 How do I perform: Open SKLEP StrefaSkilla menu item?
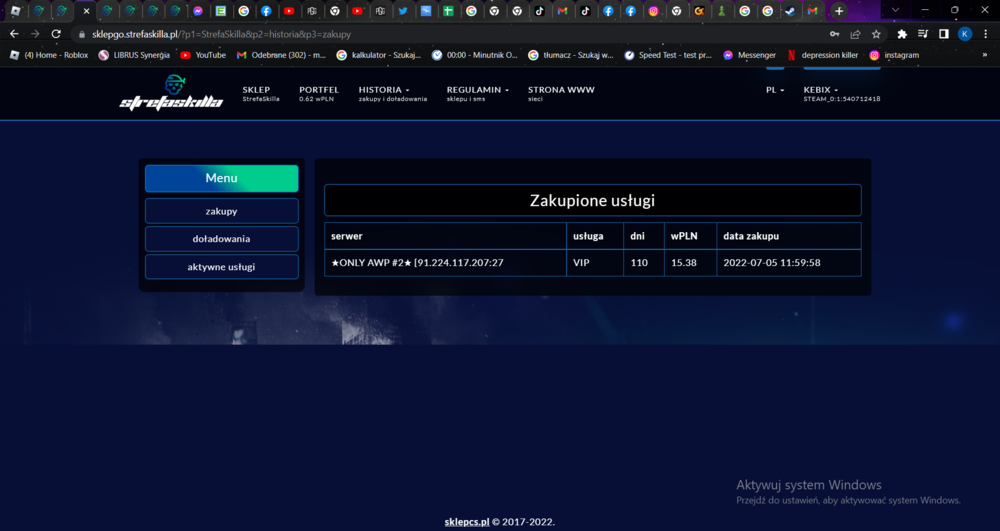261,94
